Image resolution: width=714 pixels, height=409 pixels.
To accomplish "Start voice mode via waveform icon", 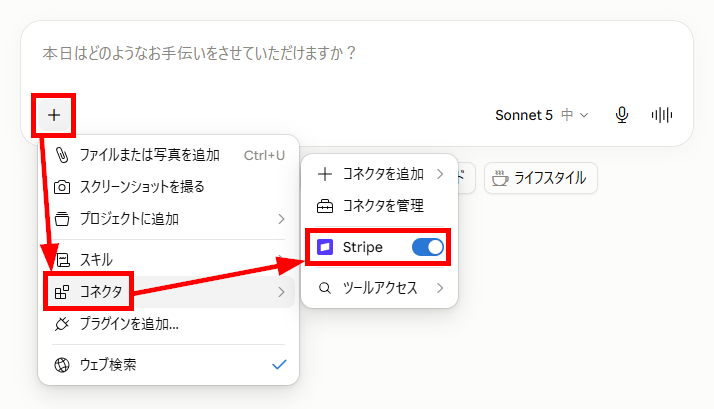I will (662, 115).
